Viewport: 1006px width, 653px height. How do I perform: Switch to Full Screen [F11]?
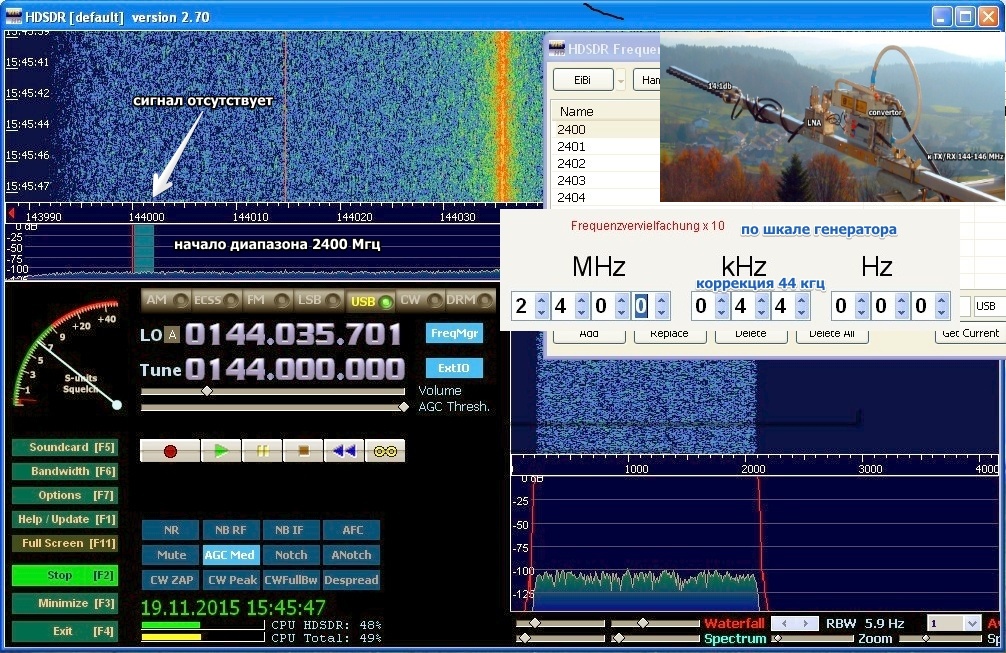65,544
